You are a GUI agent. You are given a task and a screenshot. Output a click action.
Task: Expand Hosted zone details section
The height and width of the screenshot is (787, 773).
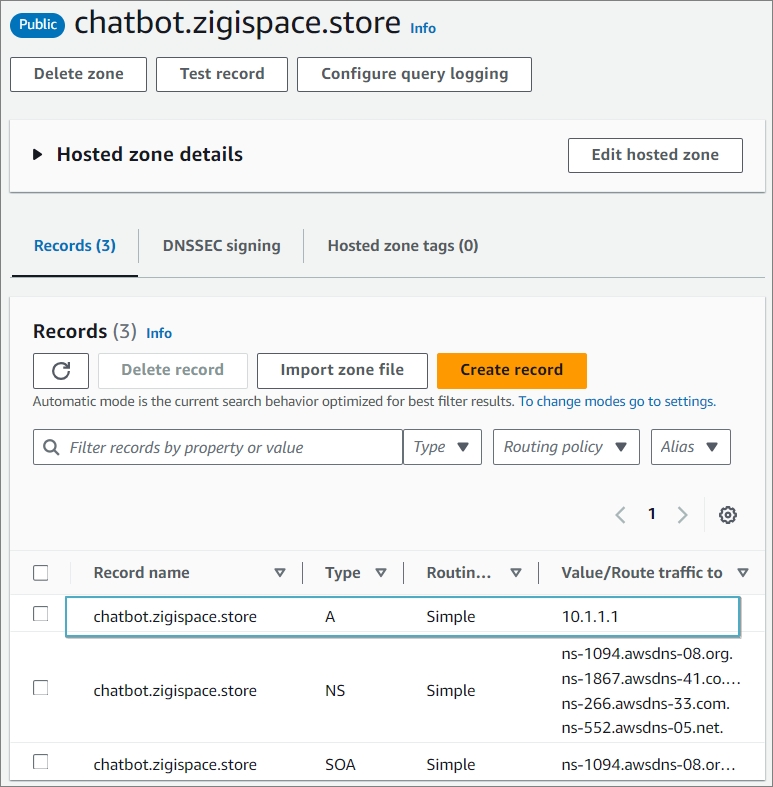38,155
